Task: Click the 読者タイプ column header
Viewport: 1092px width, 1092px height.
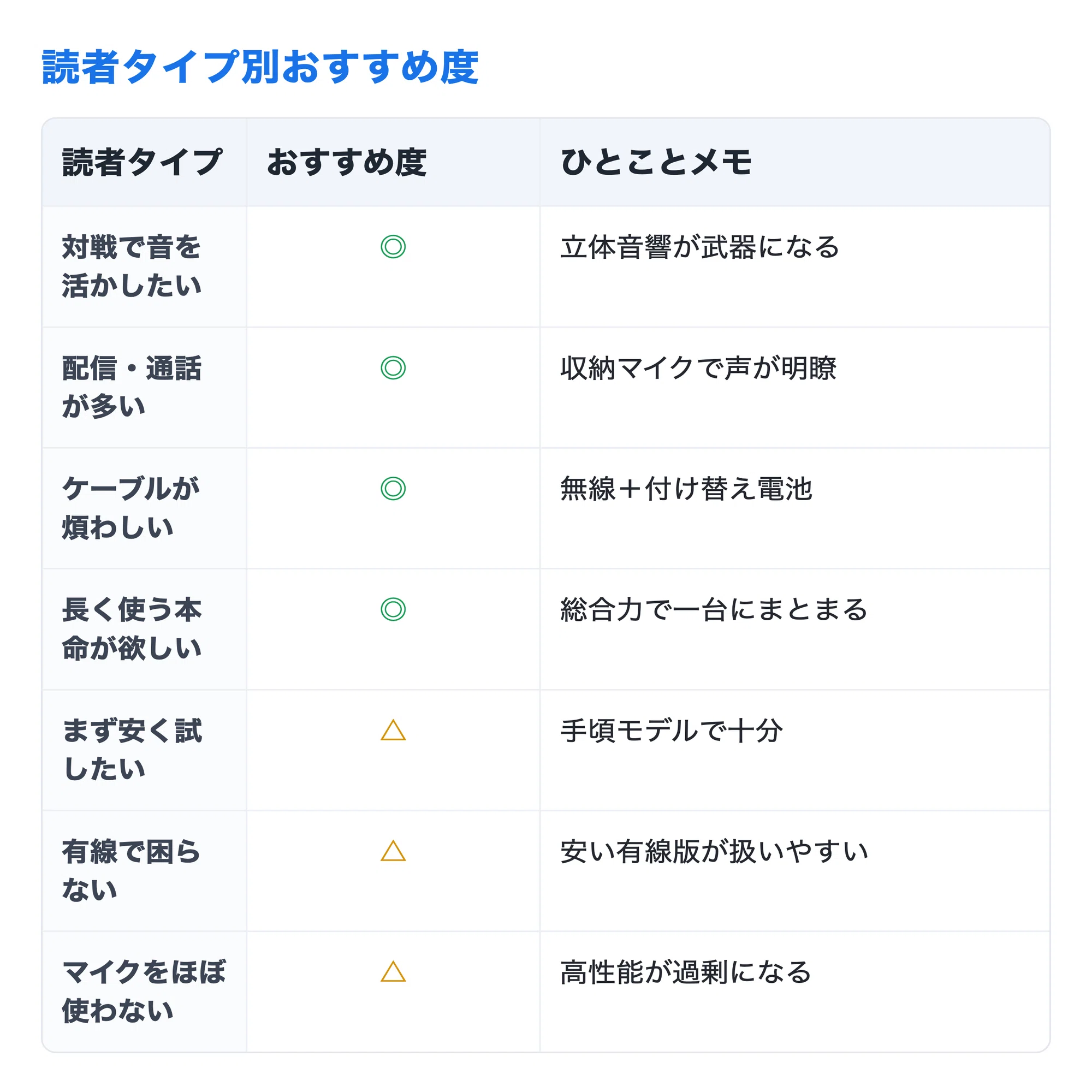Action: coord(142,162)
